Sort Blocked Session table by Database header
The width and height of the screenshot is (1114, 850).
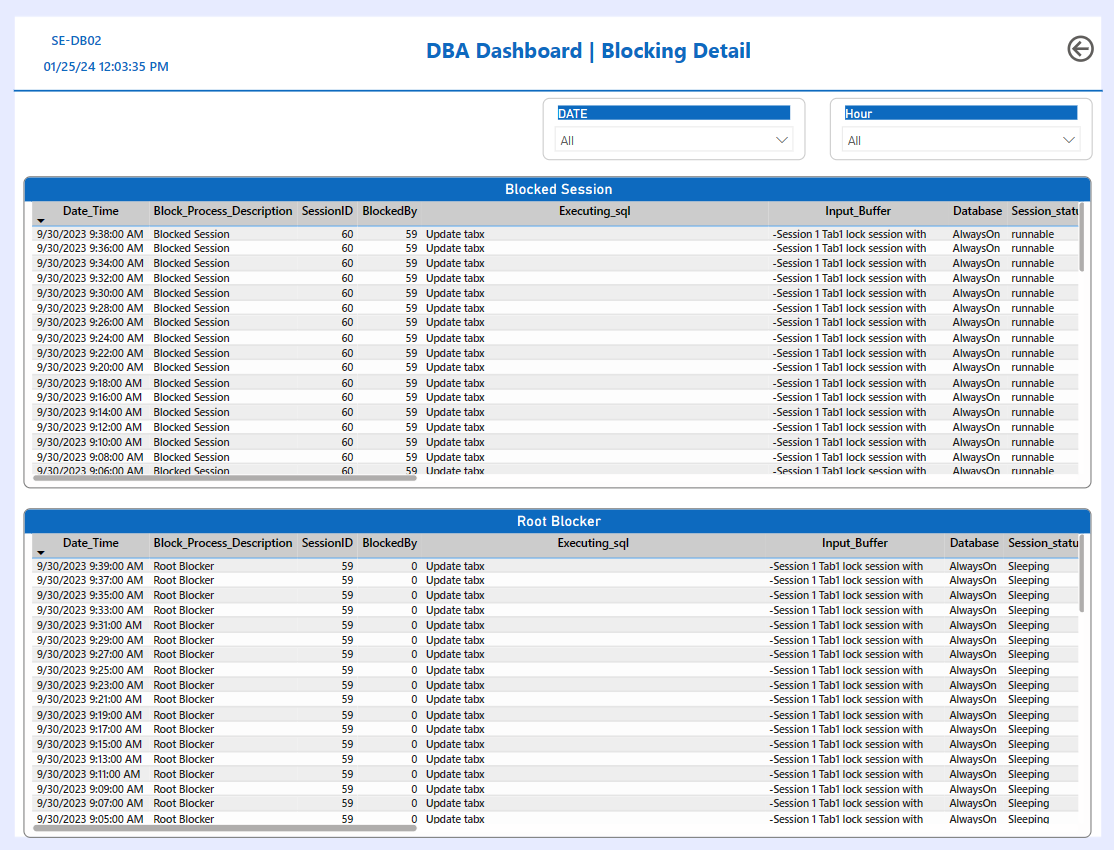click(977, 211)
